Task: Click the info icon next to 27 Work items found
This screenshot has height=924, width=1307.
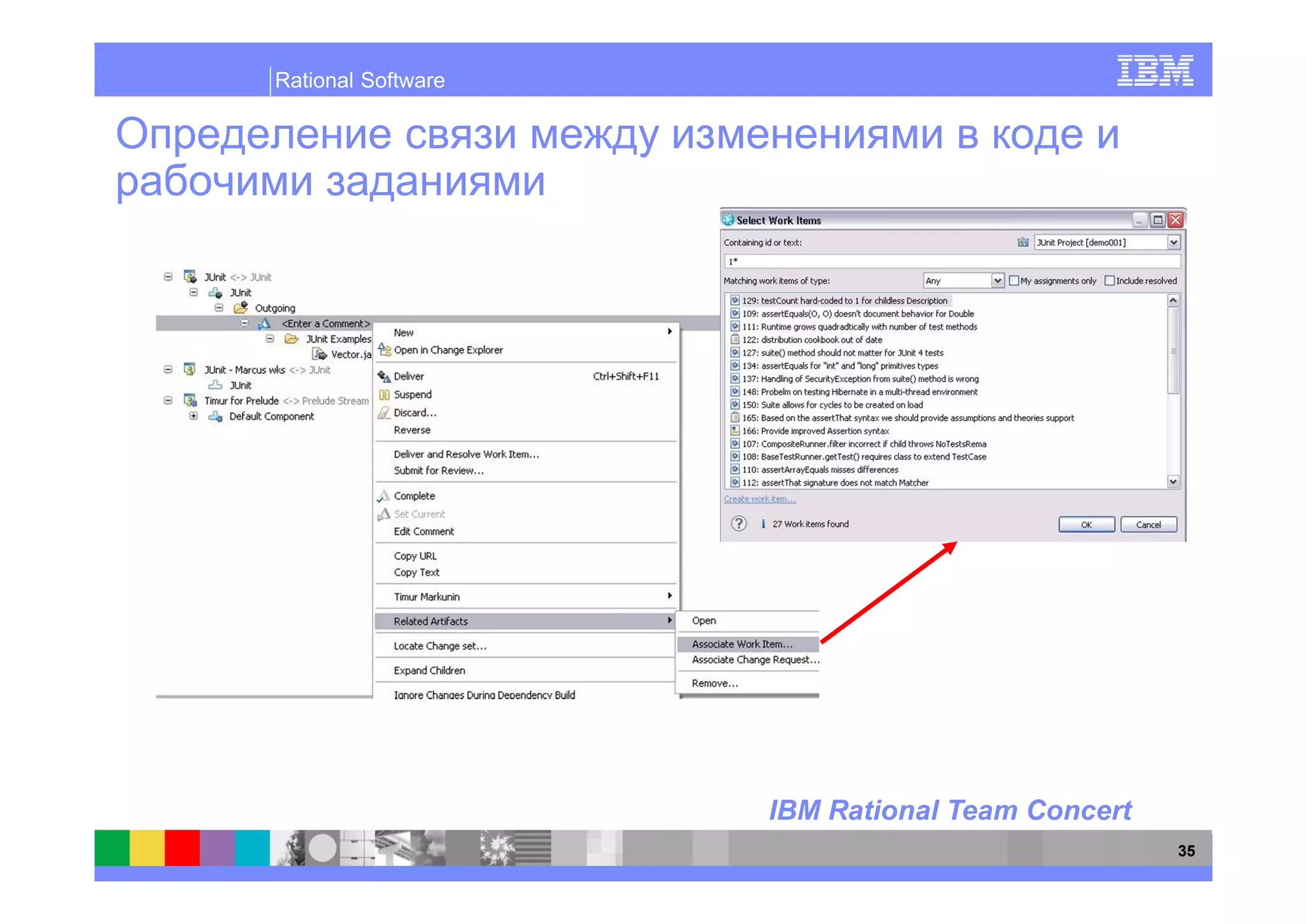Action: point(763,524)
